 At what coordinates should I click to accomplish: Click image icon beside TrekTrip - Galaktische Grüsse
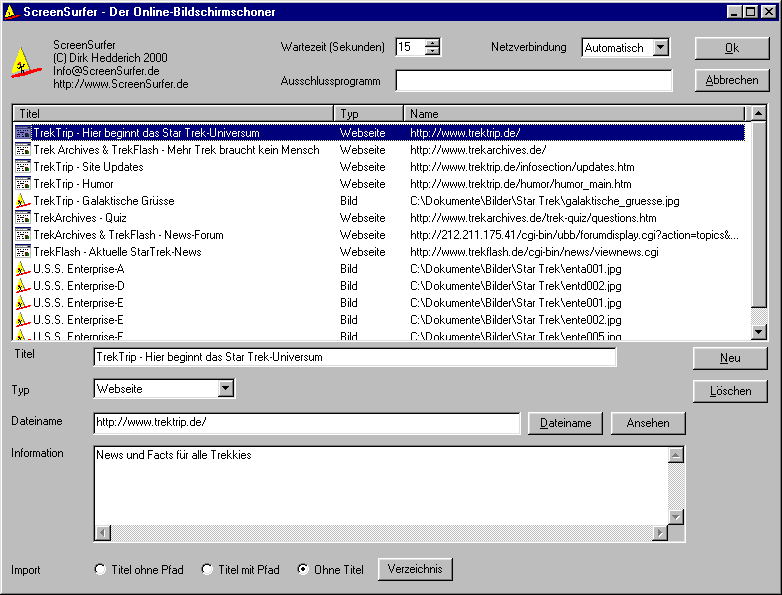click(x=23, y=200)
